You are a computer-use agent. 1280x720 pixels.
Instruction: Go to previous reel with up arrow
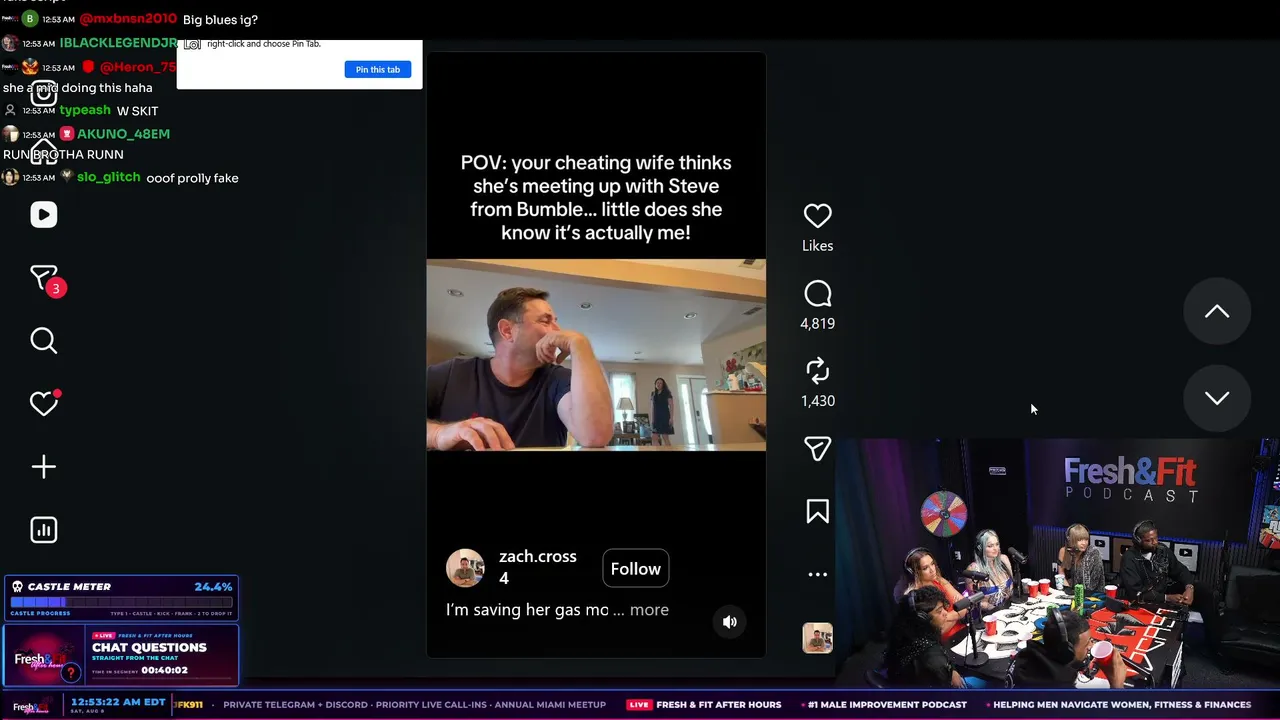click(x=1217, y=312)
